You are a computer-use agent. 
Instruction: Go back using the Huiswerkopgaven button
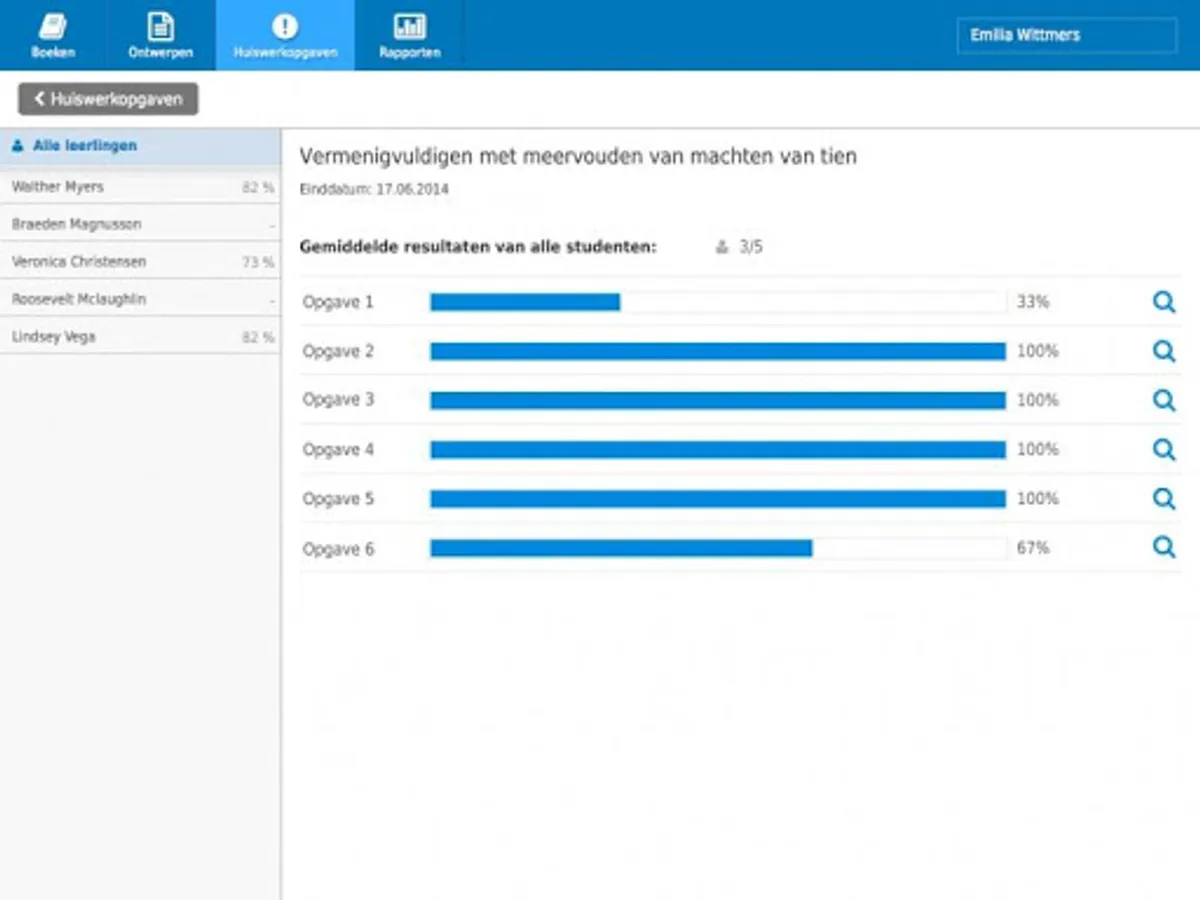coord(108,99)
